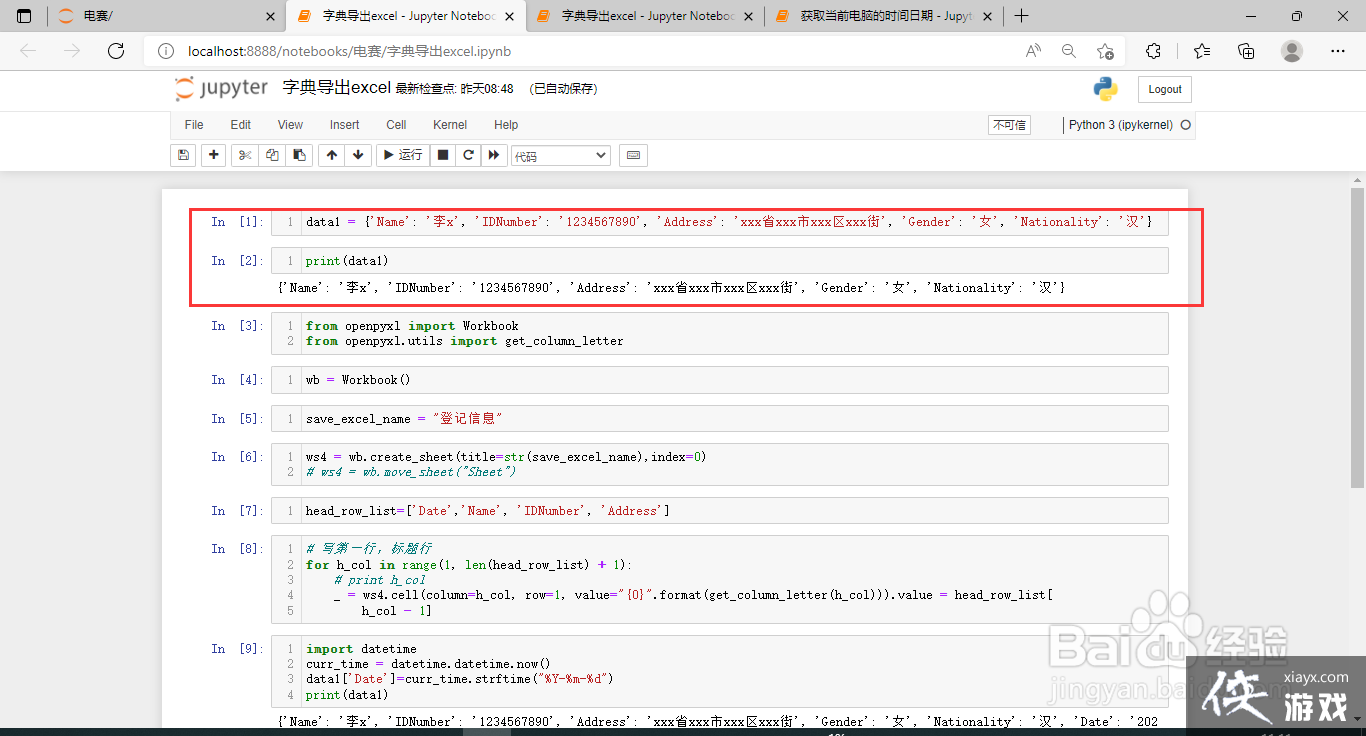This screenshot has height=736, width=1366.
Task: Copy the selected cells
Action: pyautogui.click(x=271, y=155)
